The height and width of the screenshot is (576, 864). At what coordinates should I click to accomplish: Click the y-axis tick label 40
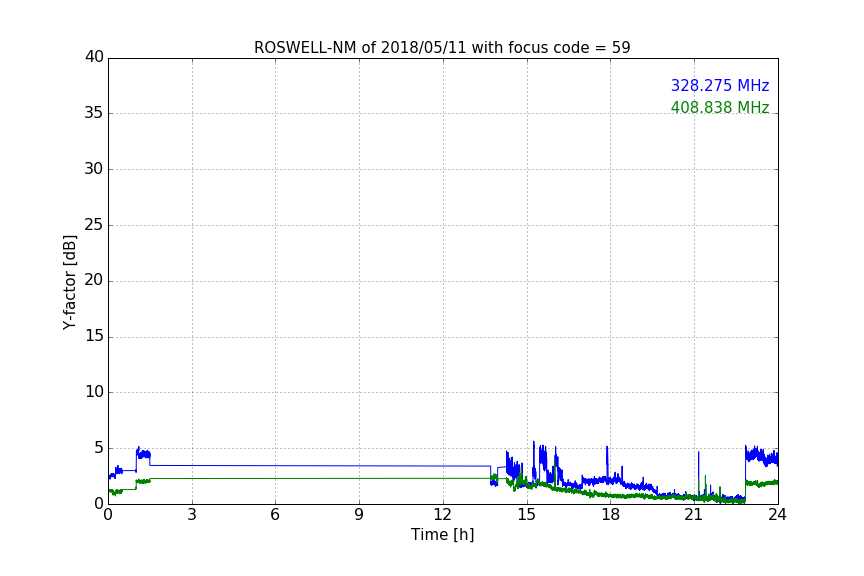94,57
